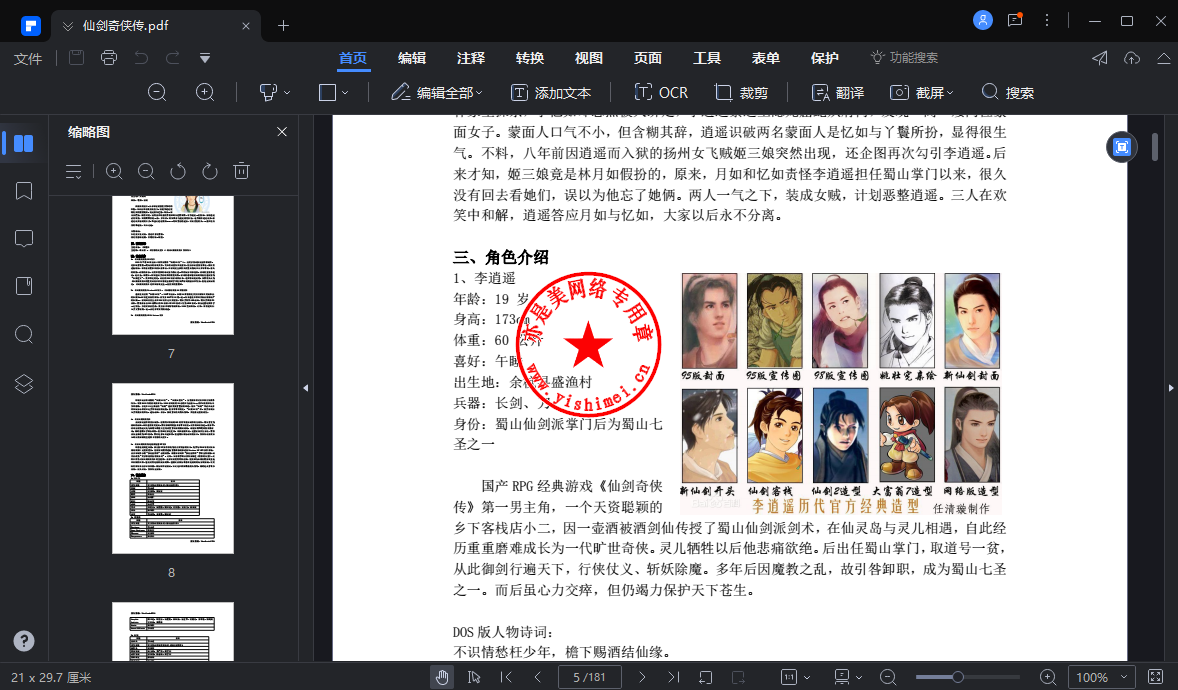The image size is (1178, 690).
Task: Toggle the thumbnails panel sidebar icon
Action: [23, 143]
